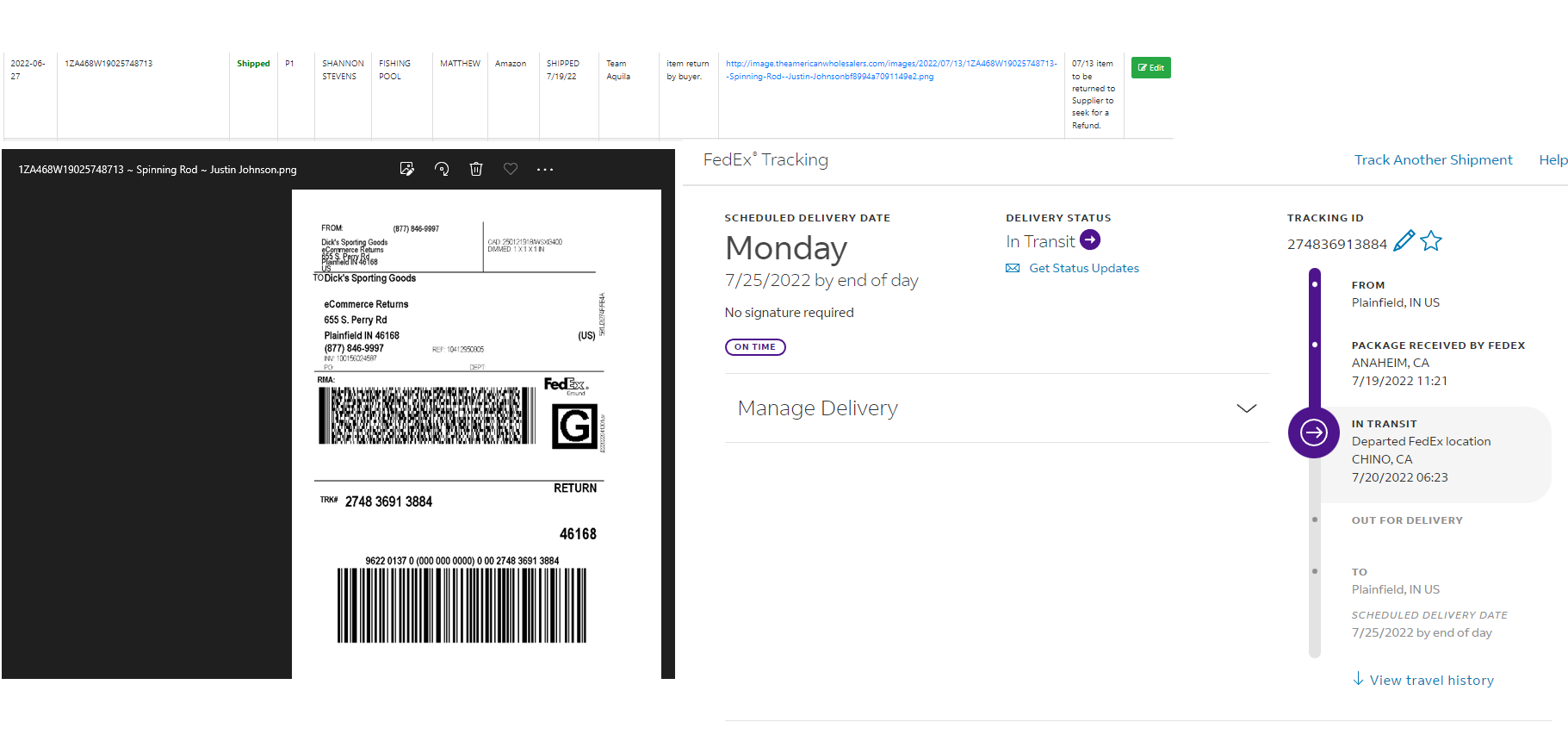1568x753 pixels.
Task: Click the Package Received by FedEx timeline entry
Action: [x=1438, y=363]
